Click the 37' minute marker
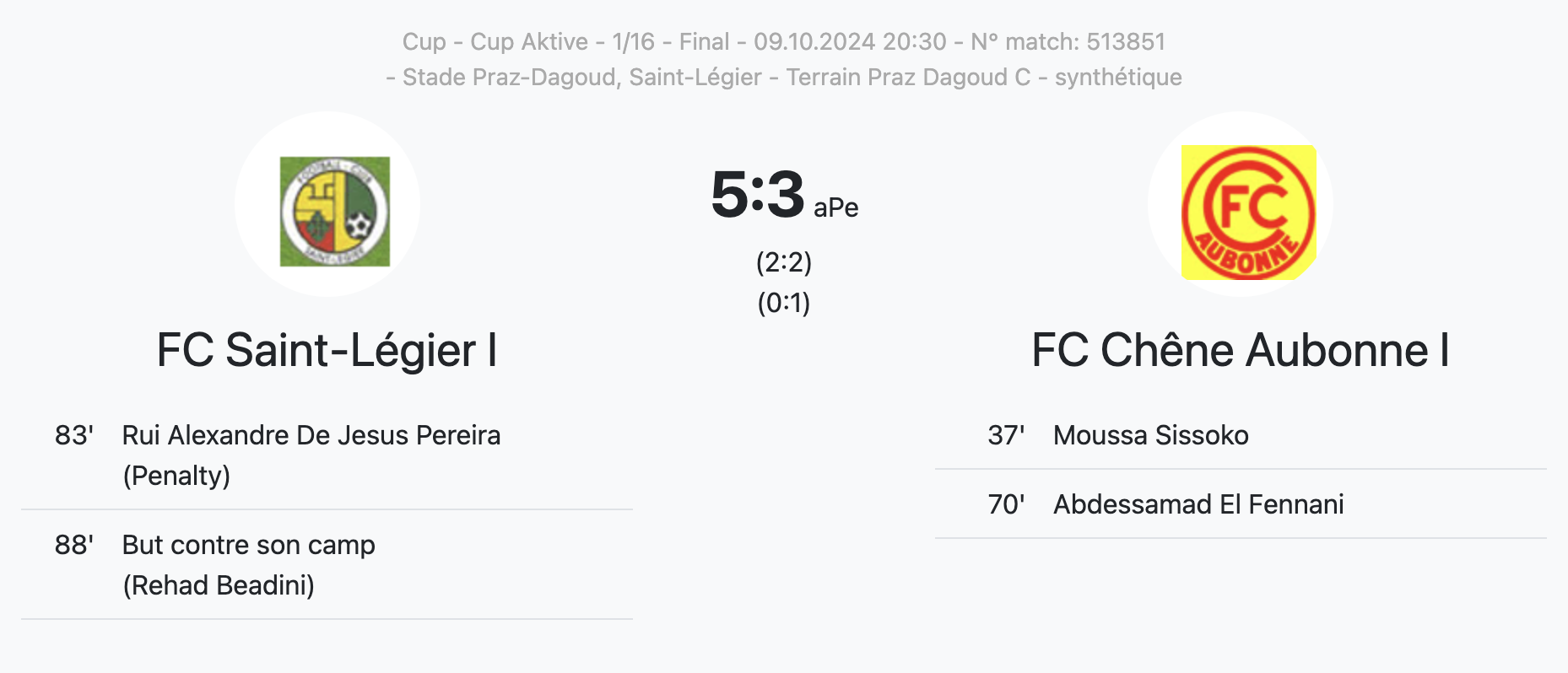Viewport: 1568px width, 673px height. click(x=1006, y=435)
